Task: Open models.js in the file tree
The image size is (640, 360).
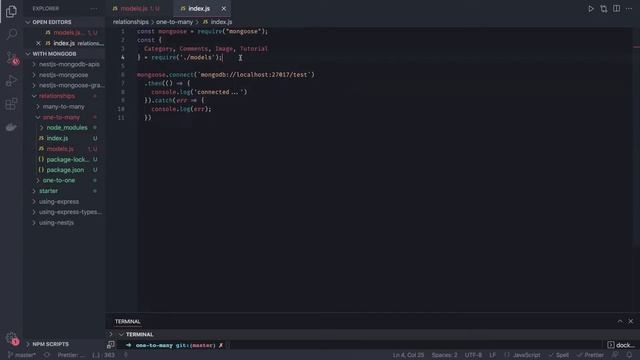Action: (60, 149)
